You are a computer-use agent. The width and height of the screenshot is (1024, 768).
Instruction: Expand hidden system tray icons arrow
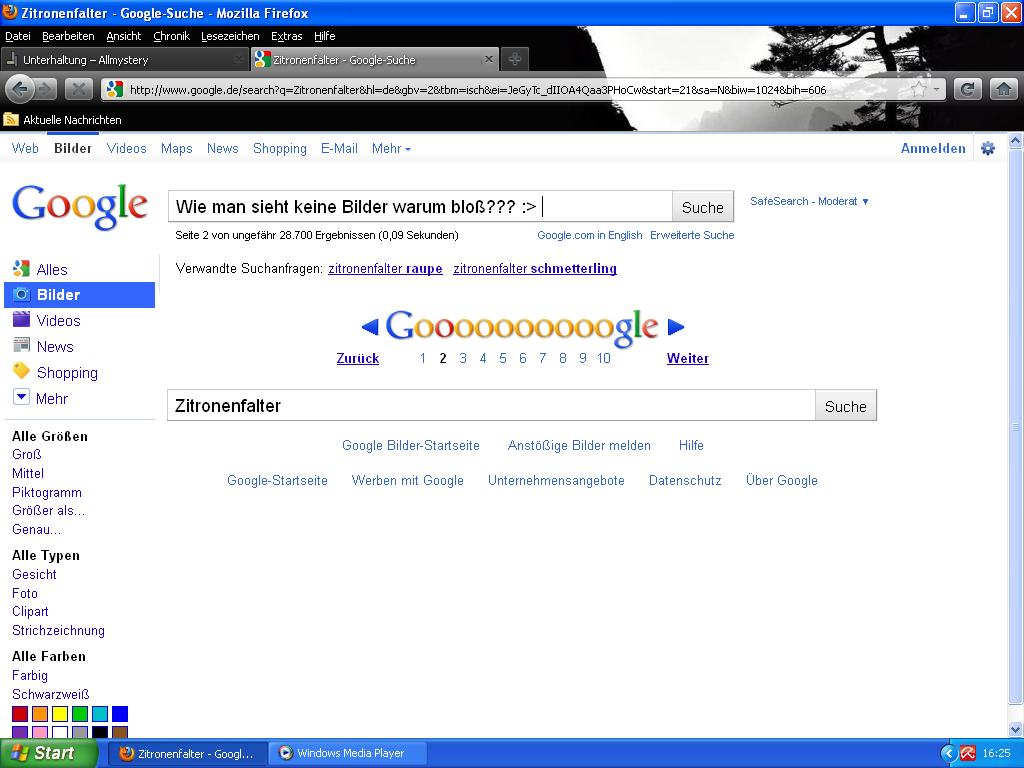tap(948, 754)
